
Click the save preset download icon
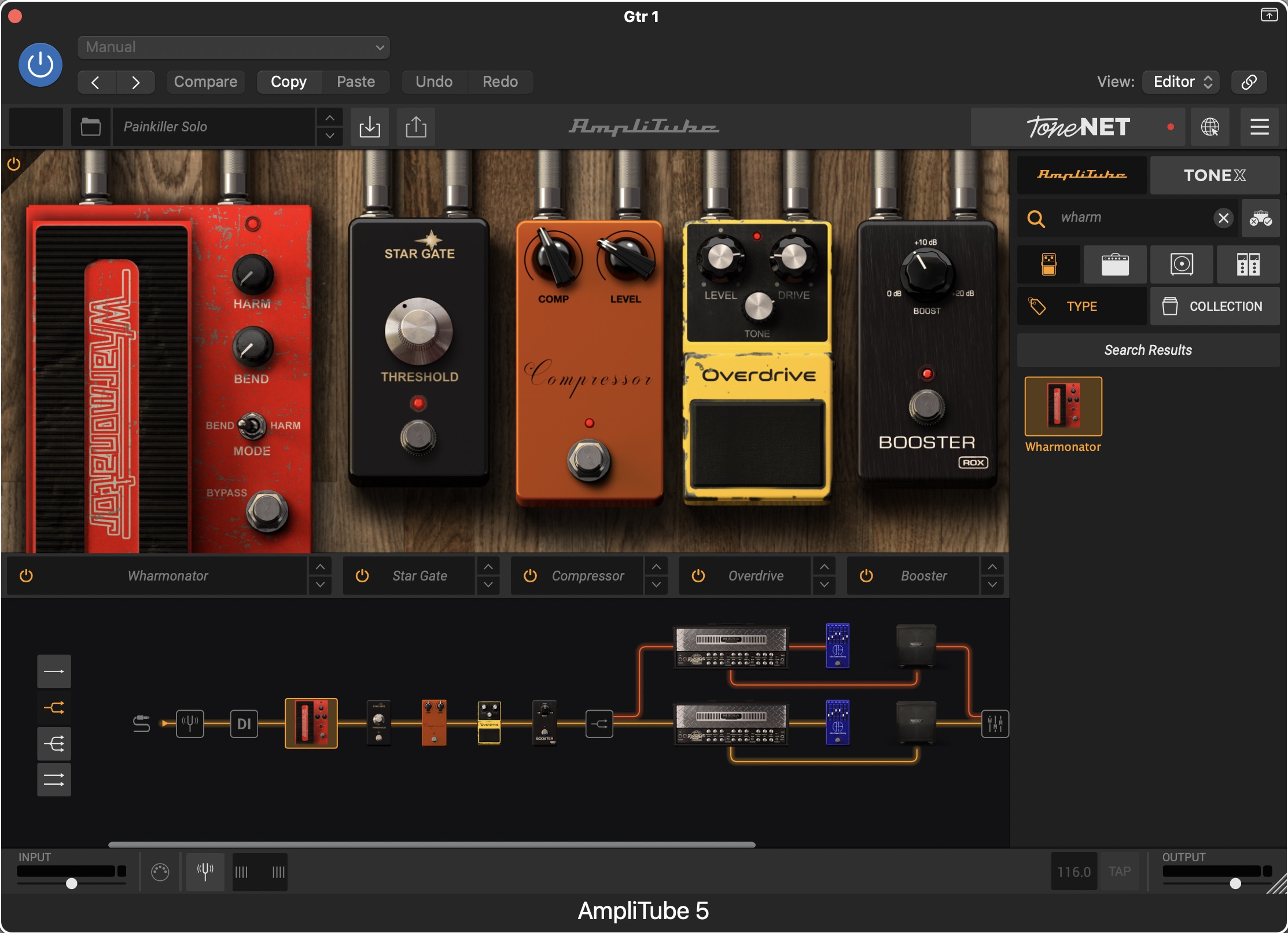(369, 127)
